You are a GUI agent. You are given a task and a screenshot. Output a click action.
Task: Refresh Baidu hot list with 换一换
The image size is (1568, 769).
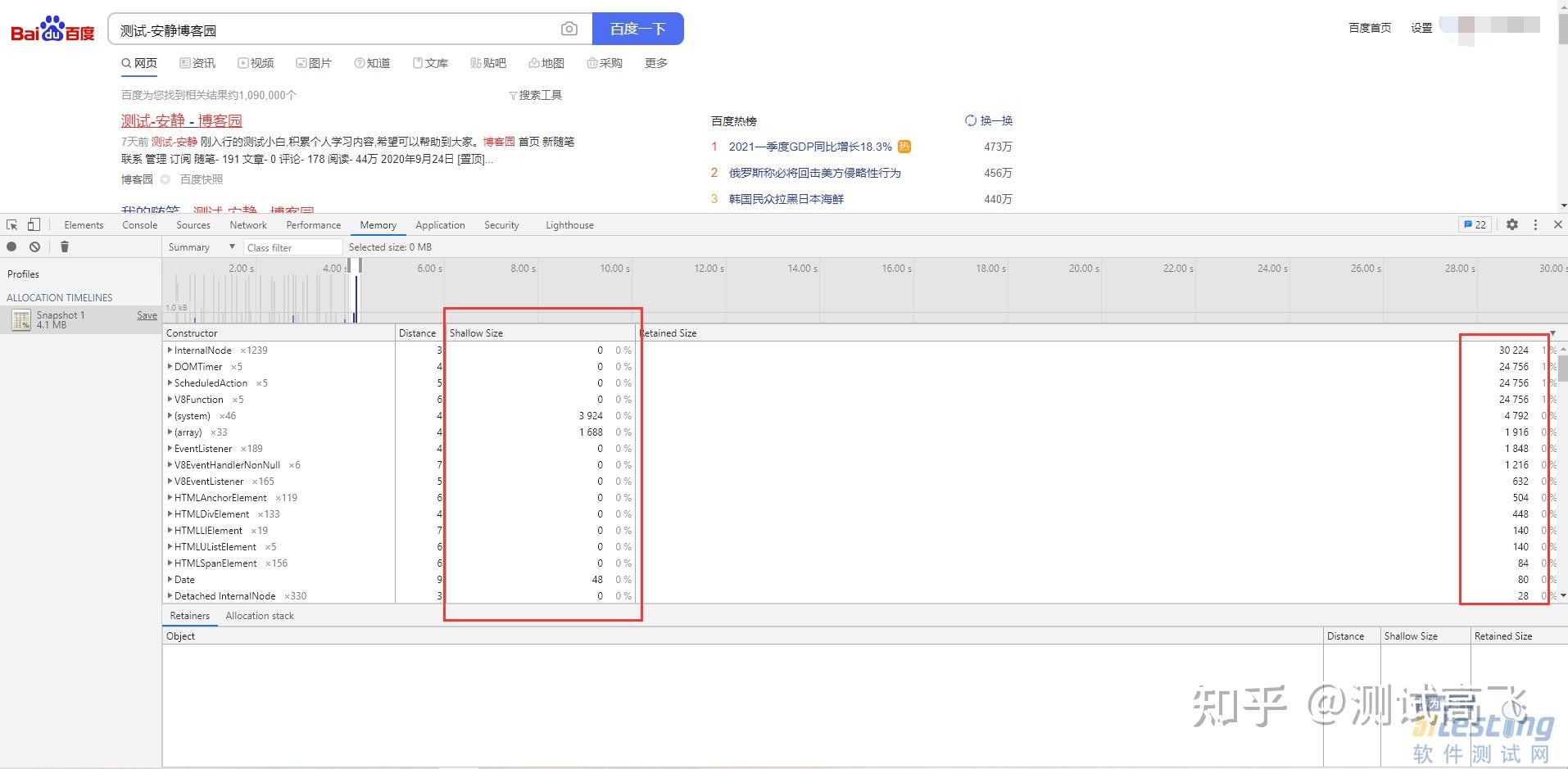coord(989,120)
